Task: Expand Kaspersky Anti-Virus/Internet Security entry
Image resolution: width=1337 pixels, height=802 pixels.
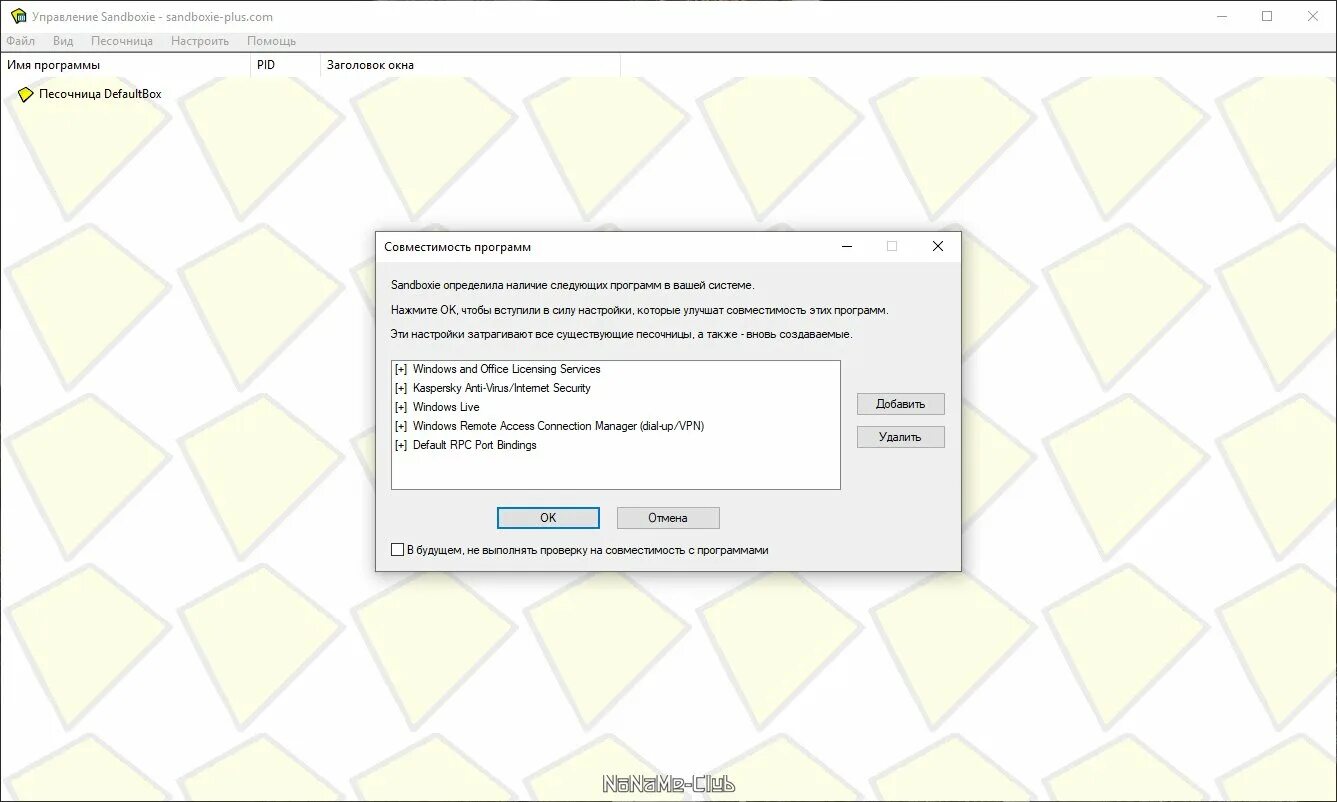Action: pyautogui.click(x=401, y=388)
